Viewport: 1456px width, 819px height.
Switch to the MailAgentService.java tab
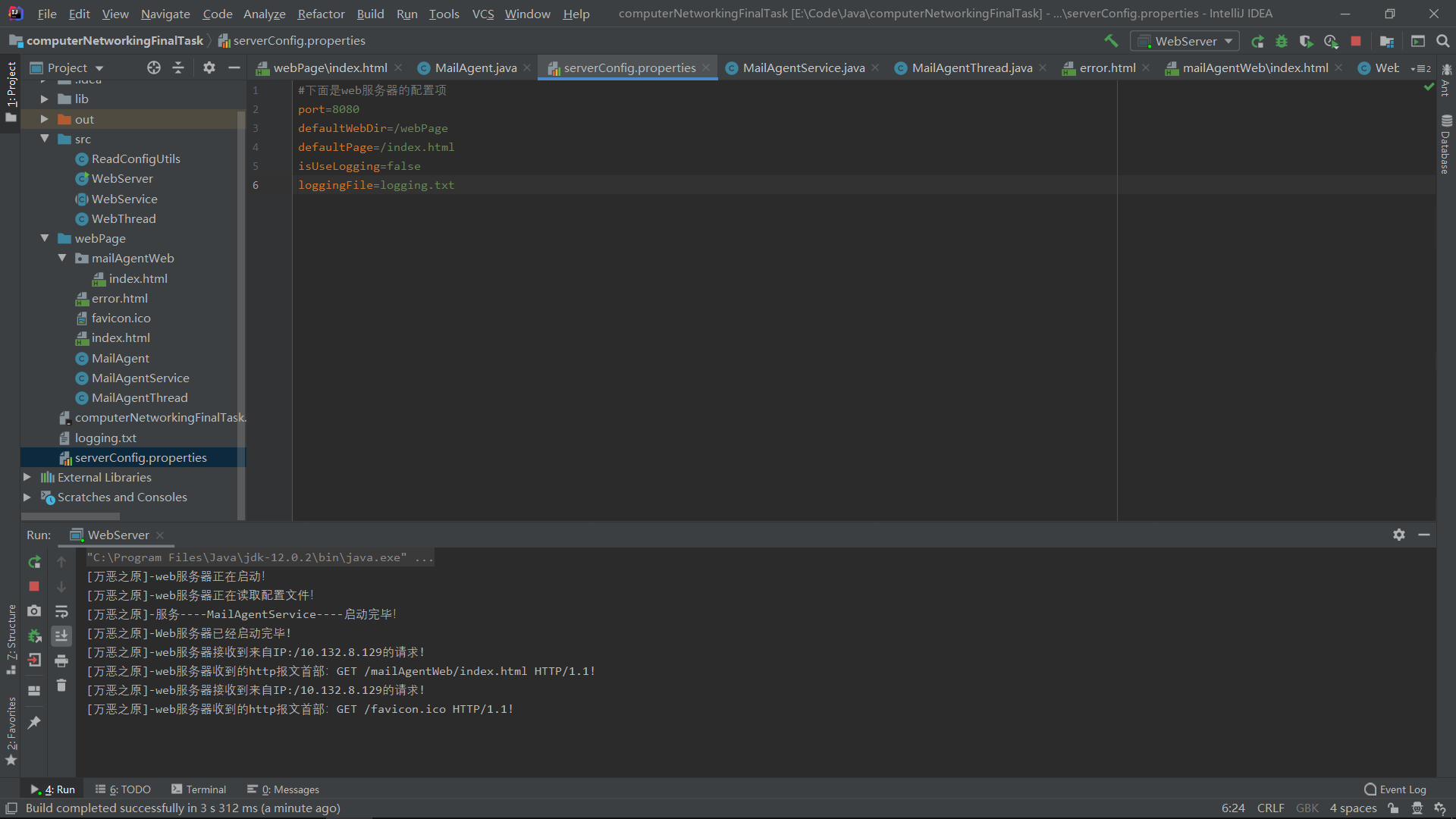[803, 68]
